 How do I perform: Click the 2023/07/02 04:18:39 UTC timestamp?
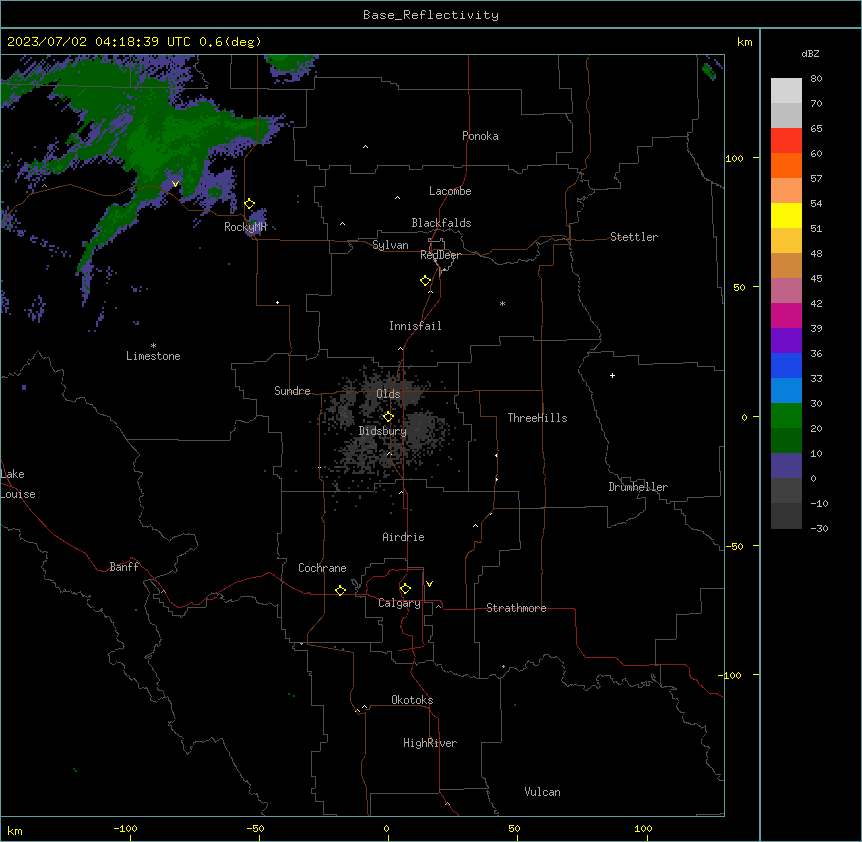[99, 42]
